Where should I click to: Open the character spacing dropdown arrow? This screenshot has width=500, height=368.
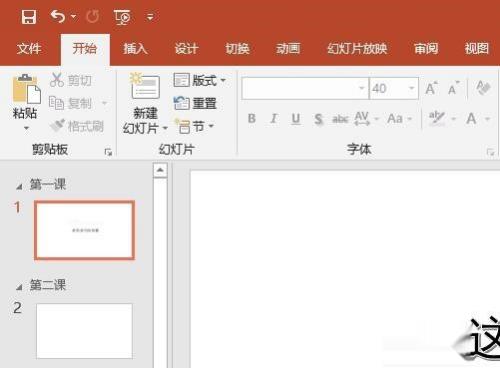tap(376, 119)
